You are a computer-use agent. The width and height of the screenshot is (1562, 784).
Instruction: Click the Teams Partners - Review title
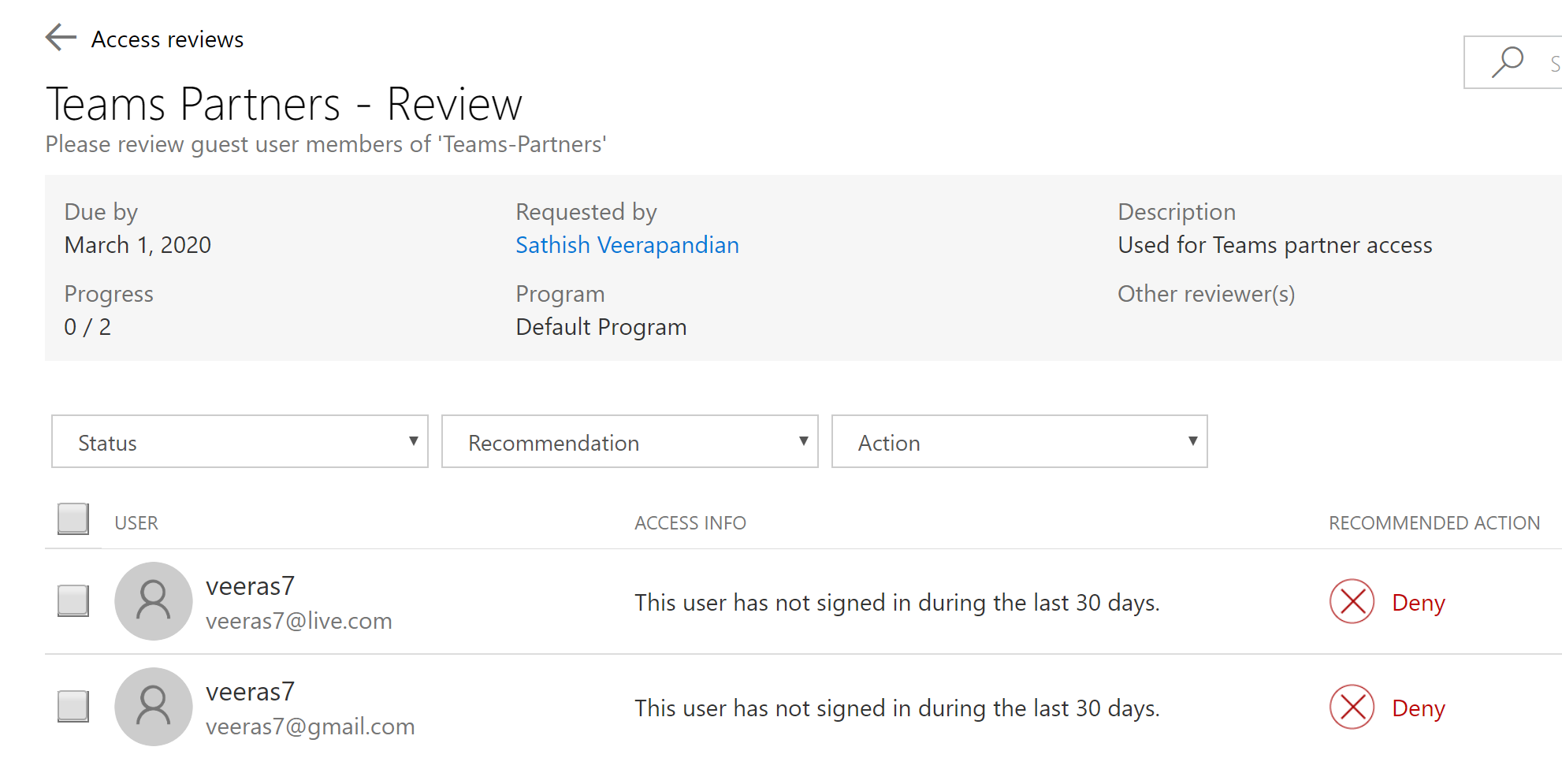tap(284, 104)
